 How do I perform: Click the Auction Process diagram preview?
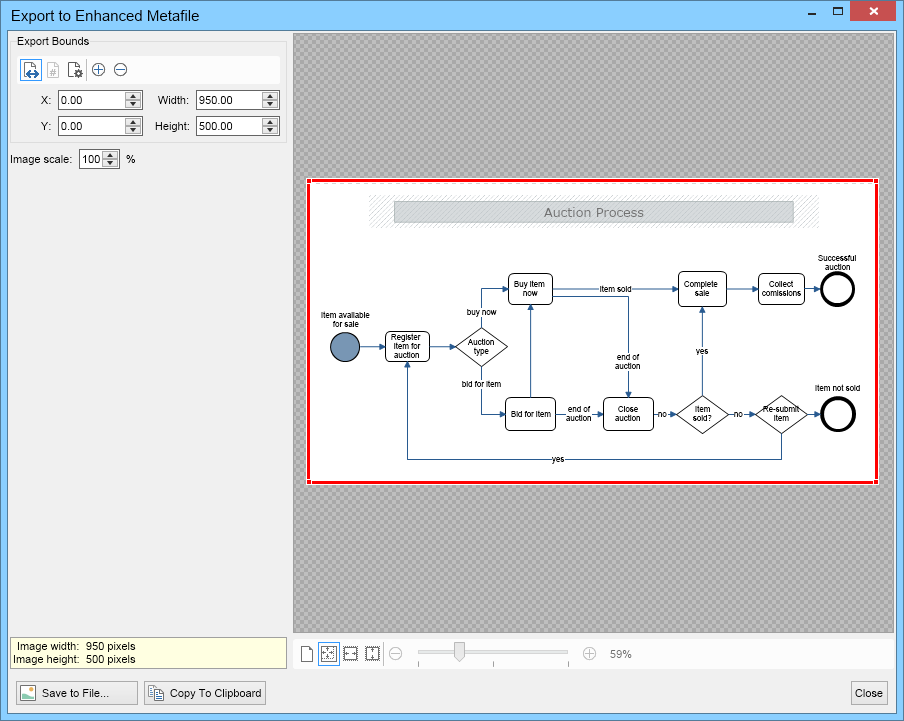tap(593, 331)
